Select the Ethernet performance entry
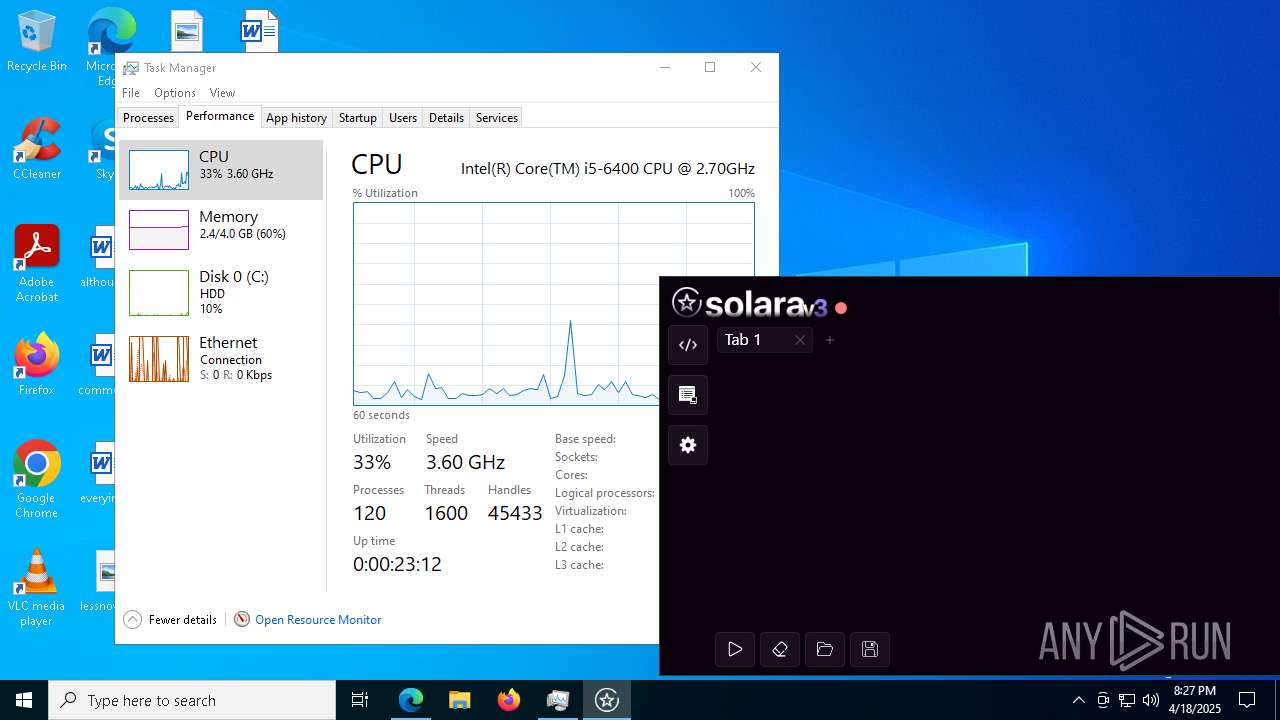The height and width of the screenshot is (720, 1280). click(221, 358)
